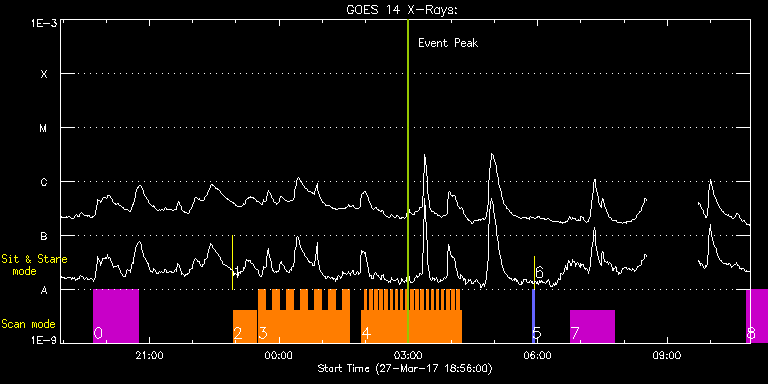Click the green Event Peak vertical line

click(408, 181)
